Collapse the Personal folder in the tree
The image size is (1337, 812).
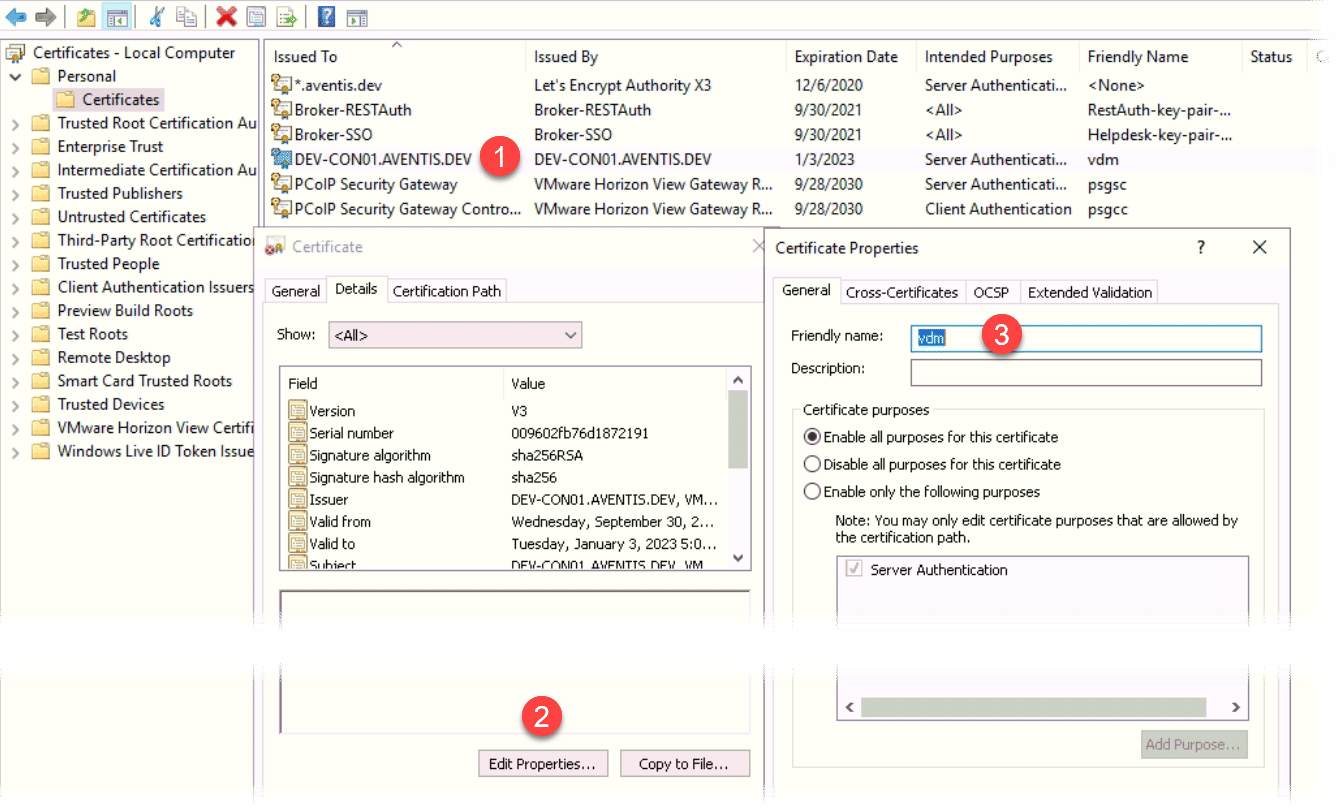pos(17,76)
